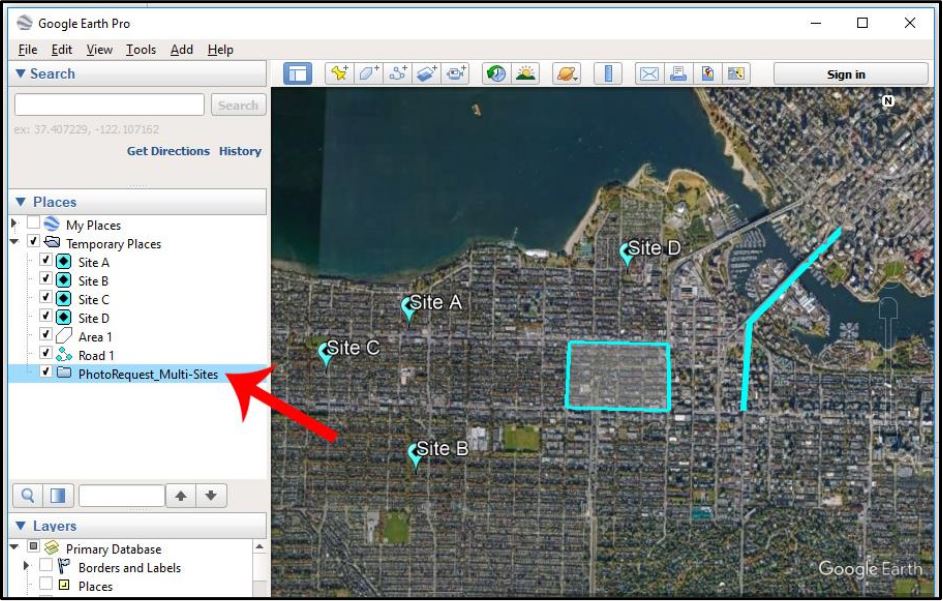Click the Site C placemark on the map
This screenshot has width=943, height=601.
(325, 354)
